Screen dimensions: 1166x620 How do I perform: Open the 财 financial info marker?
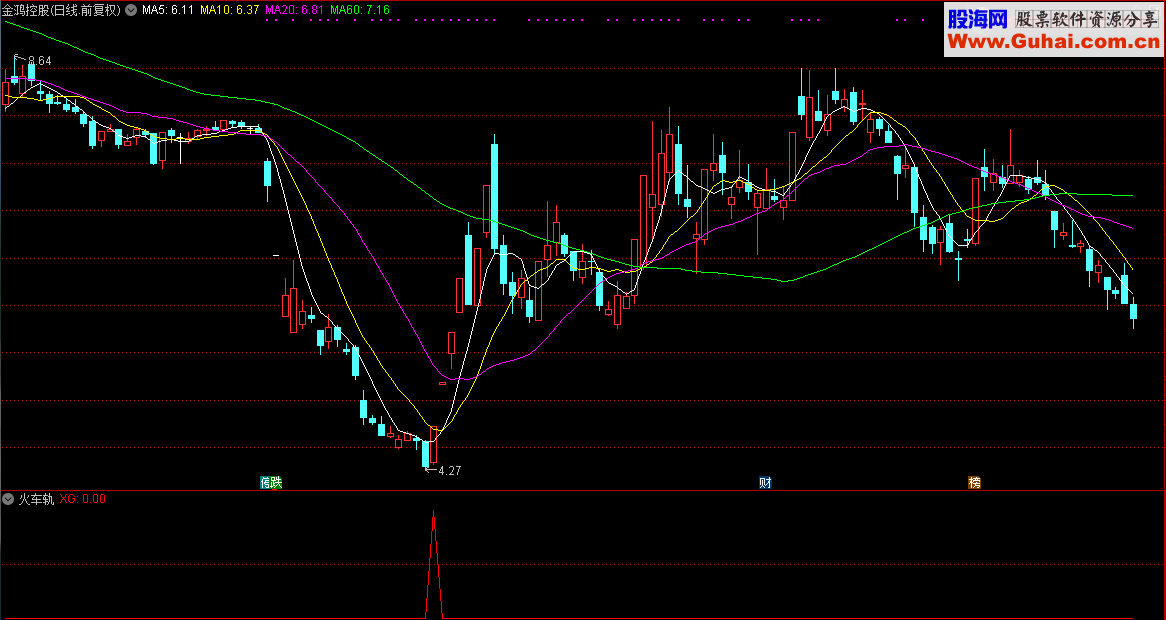(765, 482)
